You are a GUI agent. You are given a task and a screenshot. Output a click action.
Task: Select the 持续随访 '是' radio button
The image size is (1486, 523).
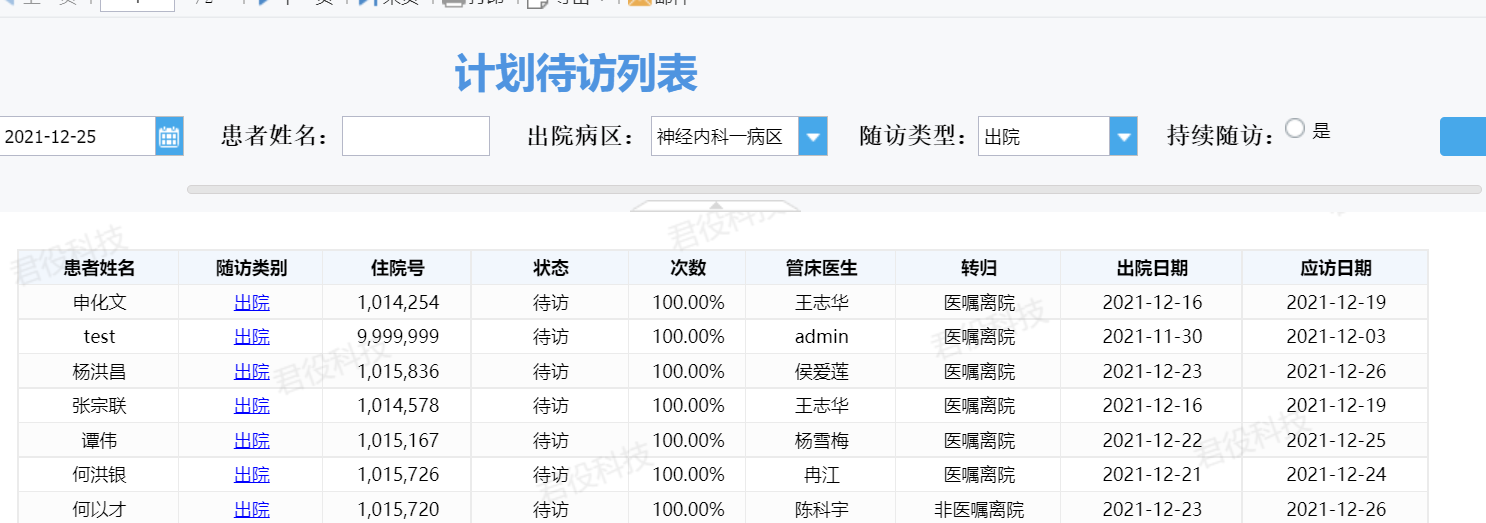(x=1295, y=128)
